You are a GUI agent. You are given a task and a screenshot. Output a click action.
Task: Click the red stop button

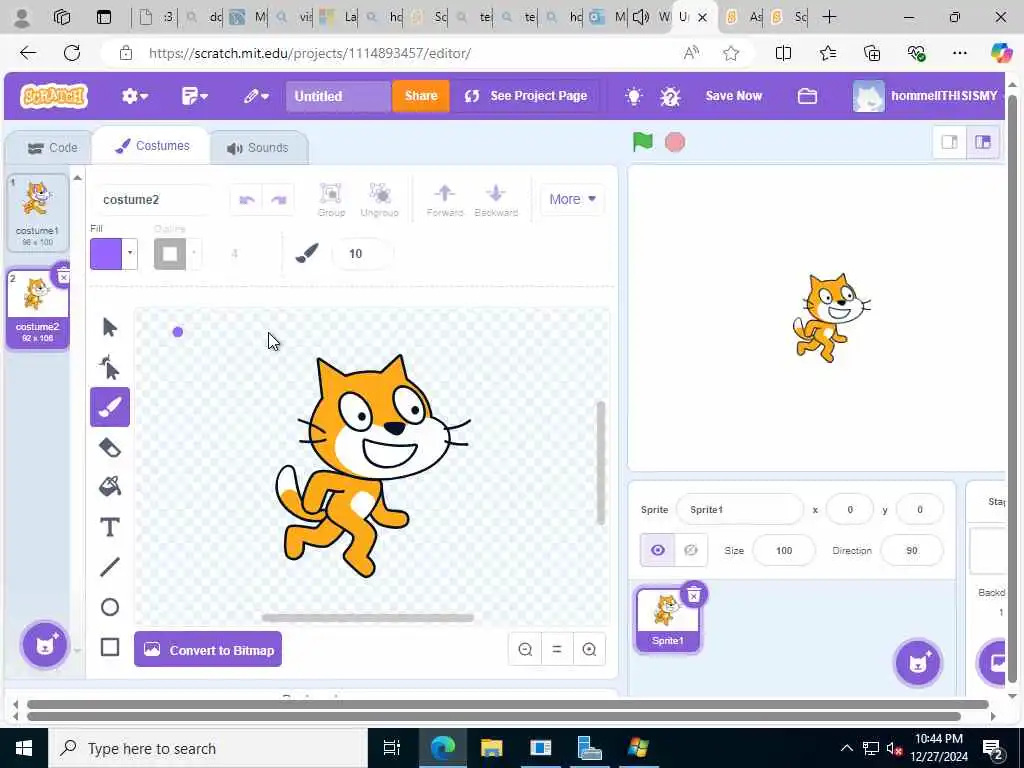click(675, 142)
